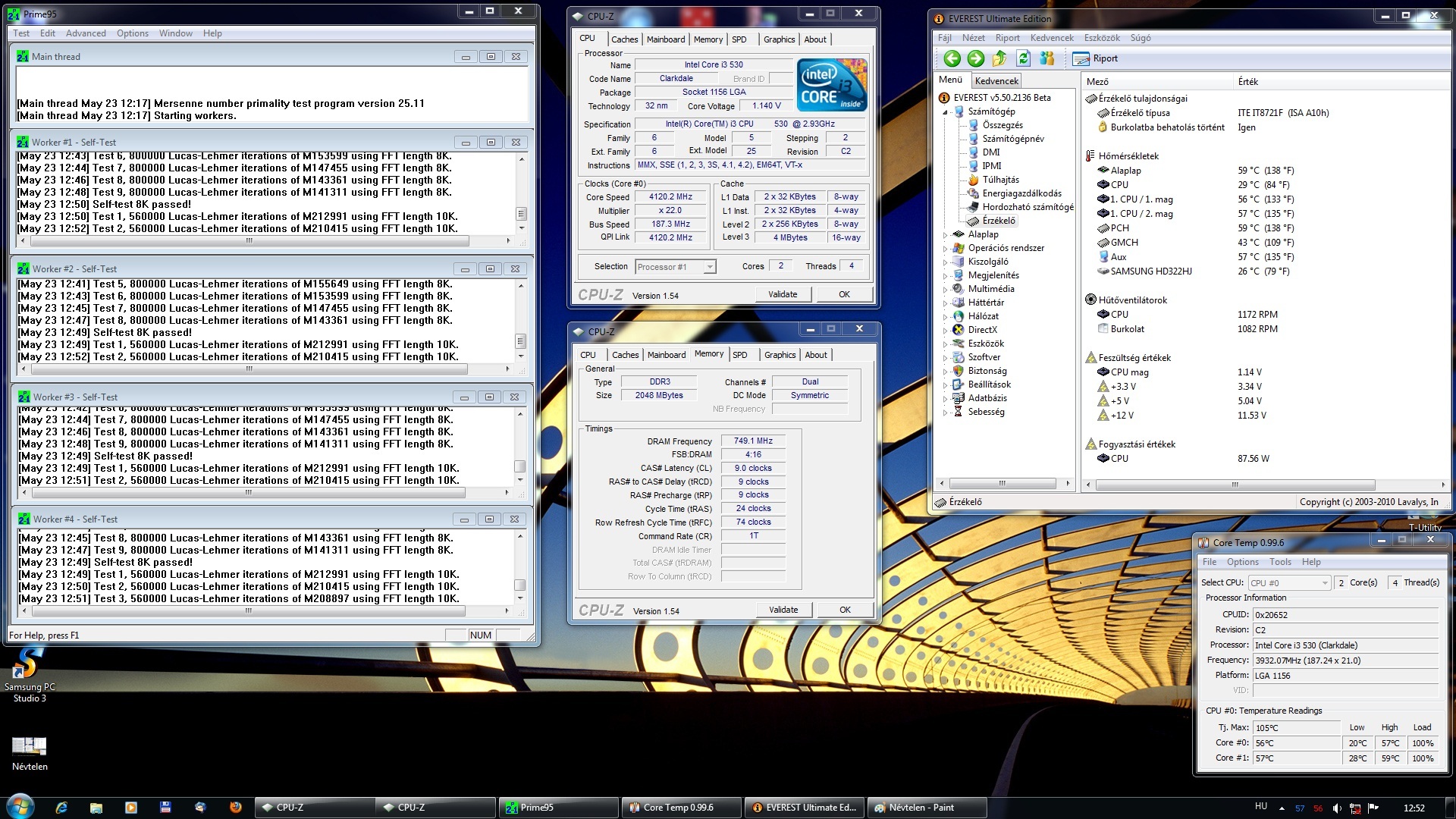This screenshot has width=1456, height=819.
Task: Switch to Graphics tab in lower CPU-Z
Action: point(780,355)
